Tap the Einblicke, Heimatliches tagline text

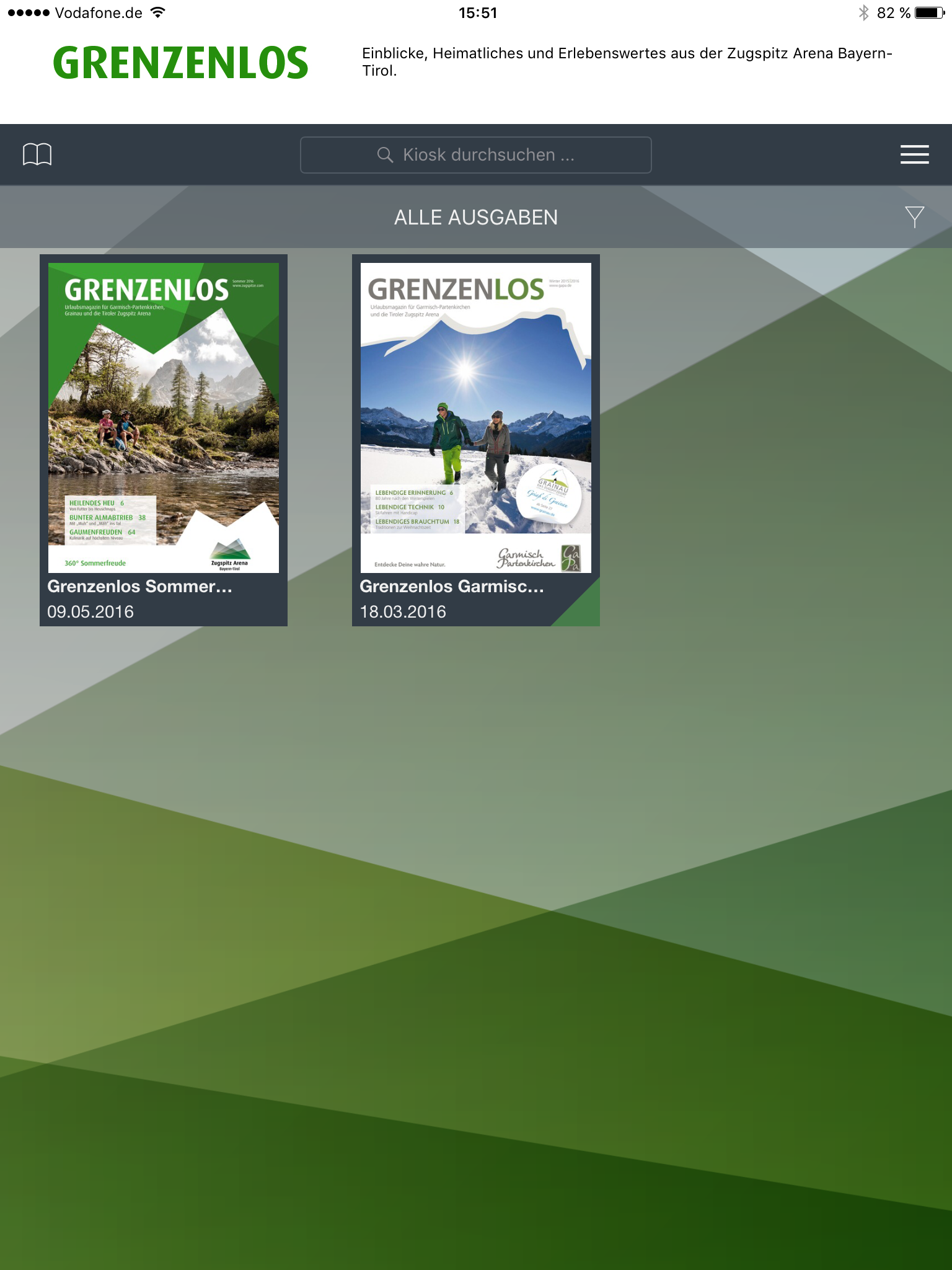(x=627, y=62)
